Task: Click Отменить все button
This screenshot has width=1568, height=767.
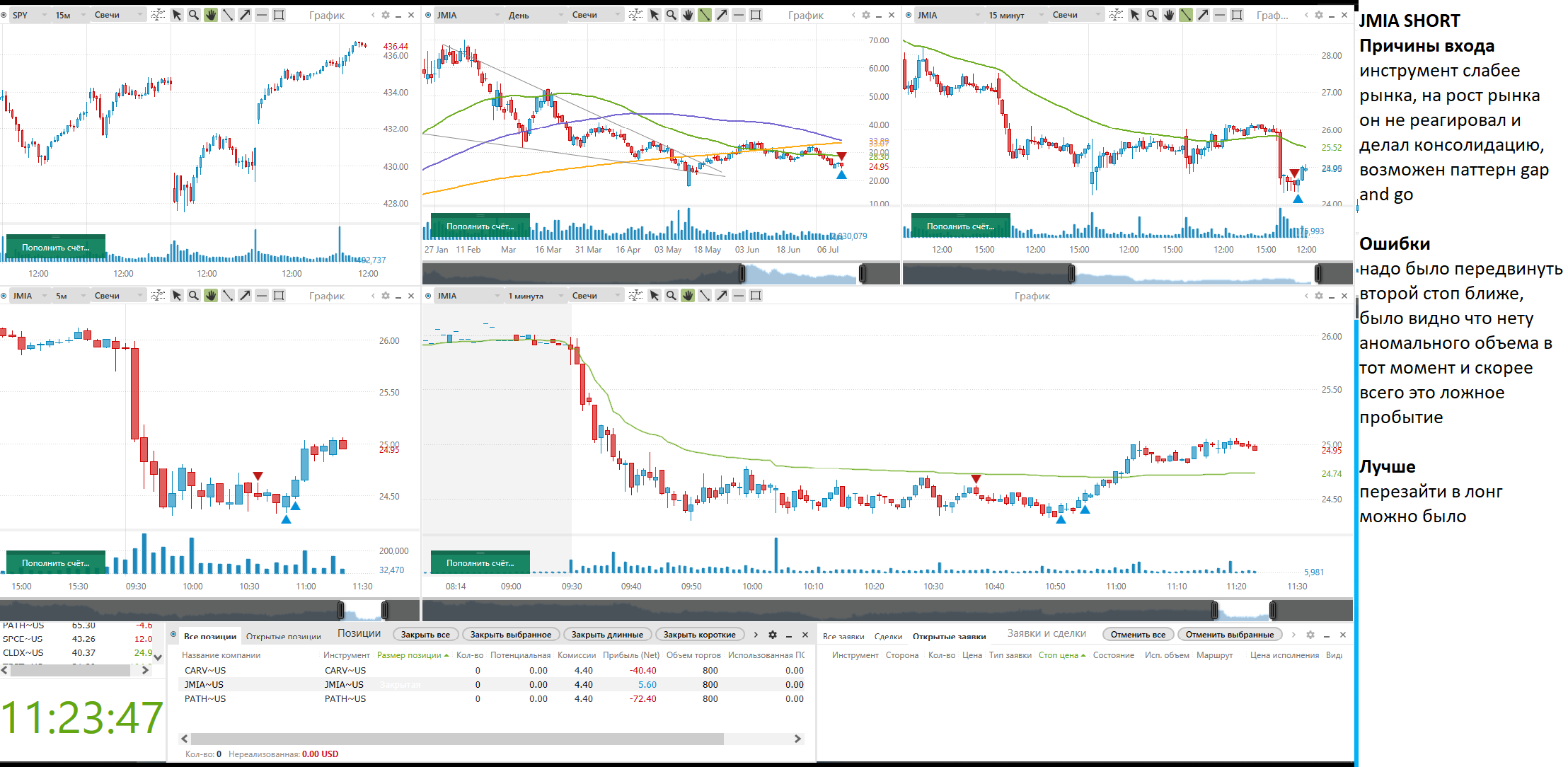Action: coord(1138,635)
